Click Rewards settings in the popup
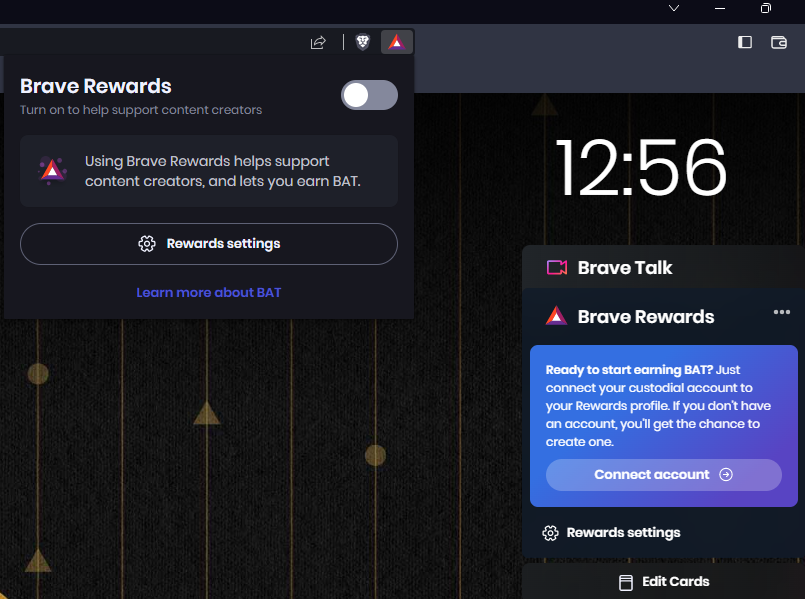The height and width of the screenshot is (599, 805). 208,243
